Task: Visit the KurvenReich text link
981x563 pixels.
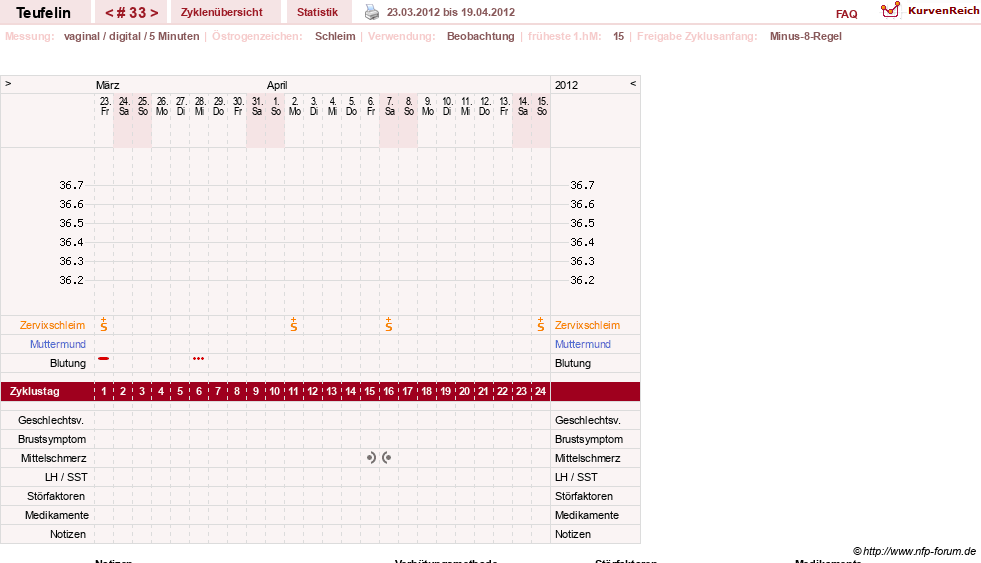Action: click(943, 11)
